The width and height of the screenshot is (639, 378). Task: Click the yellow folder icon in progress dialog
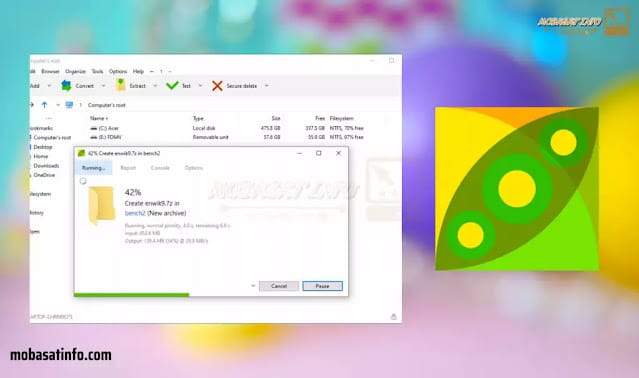tap(101, 205)
